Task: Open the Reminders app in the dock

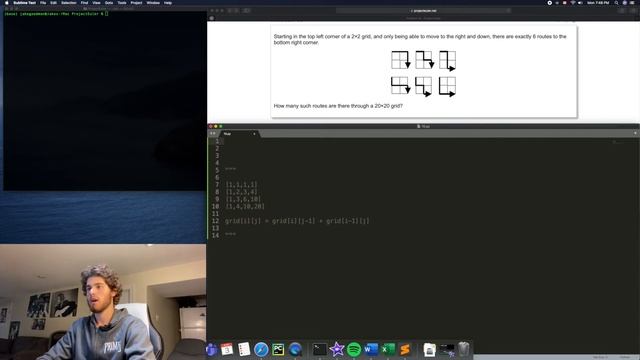Action: [x=244, y=350]
